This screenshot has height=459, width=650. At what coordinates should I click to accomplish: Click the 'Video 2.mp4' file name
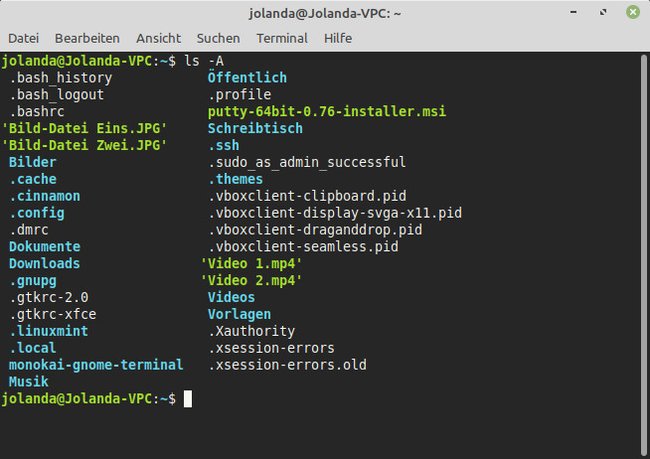pos(251,281)
